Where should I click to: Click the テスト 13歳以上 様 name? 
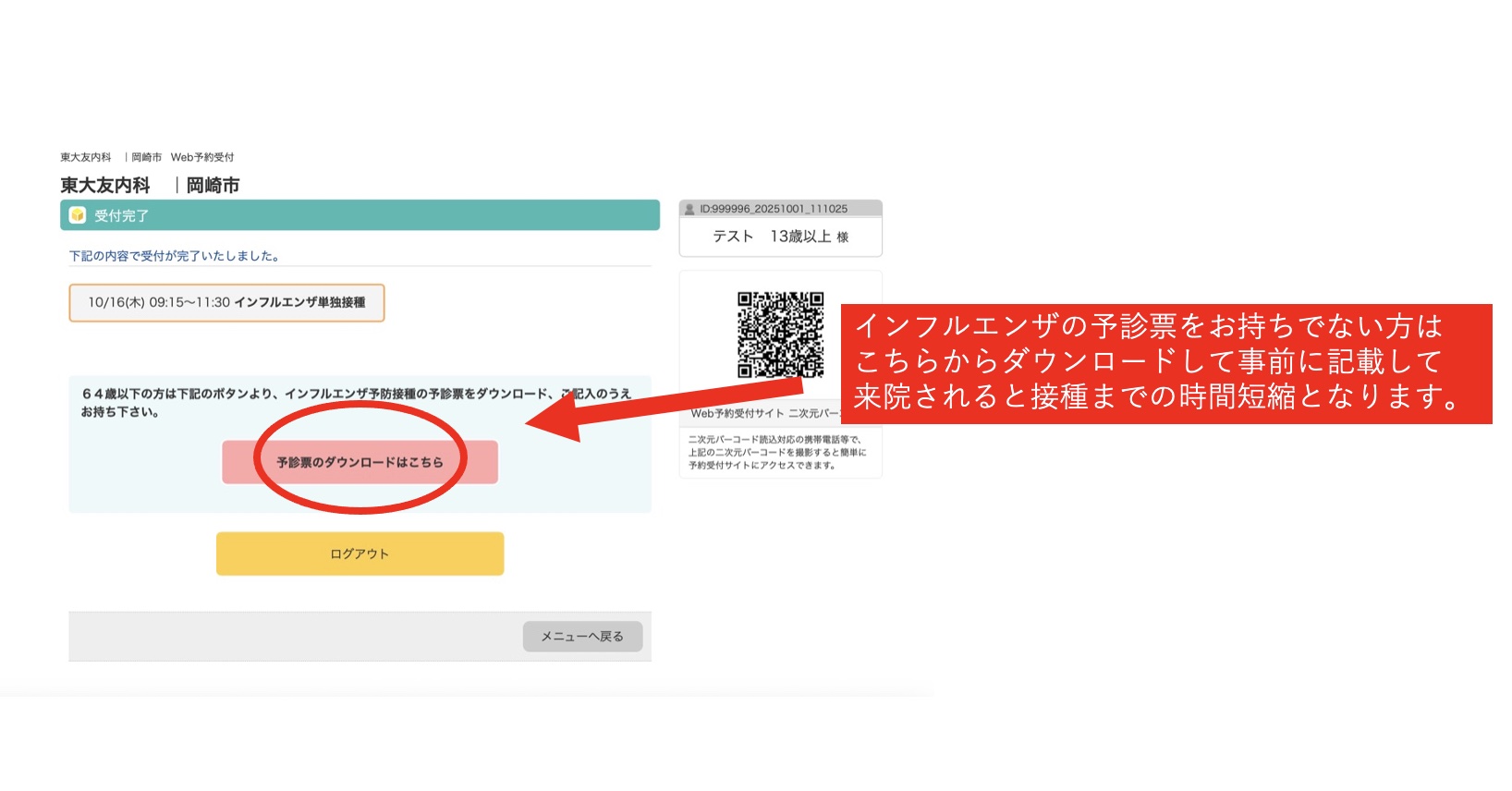780,237
